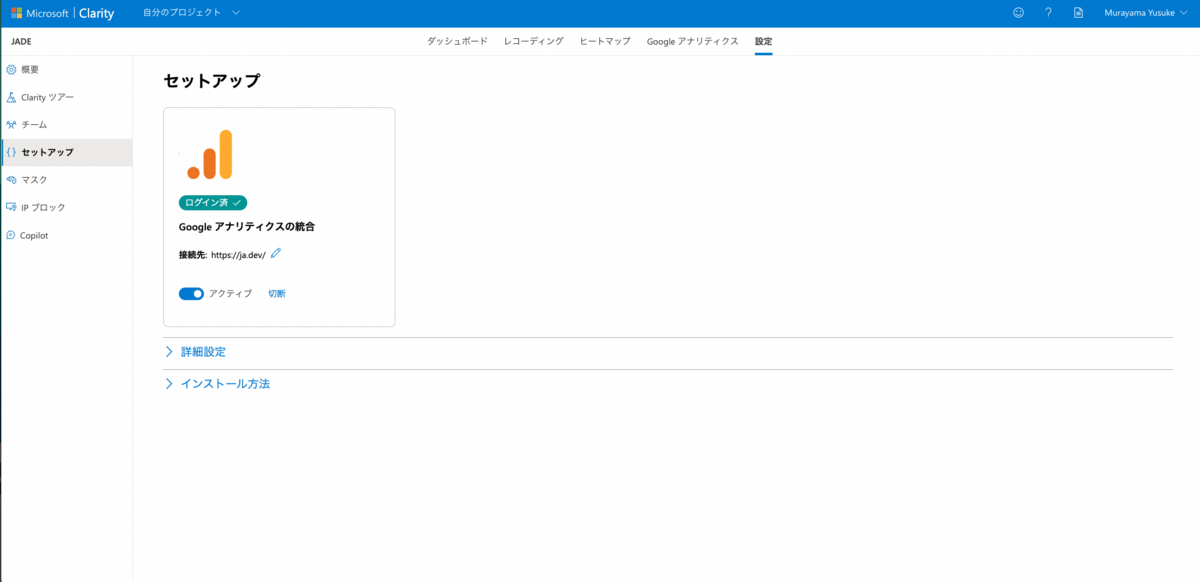Click the セットアップ braces icon
This screenshot has width=1200, height=582.
coord(11,152)
